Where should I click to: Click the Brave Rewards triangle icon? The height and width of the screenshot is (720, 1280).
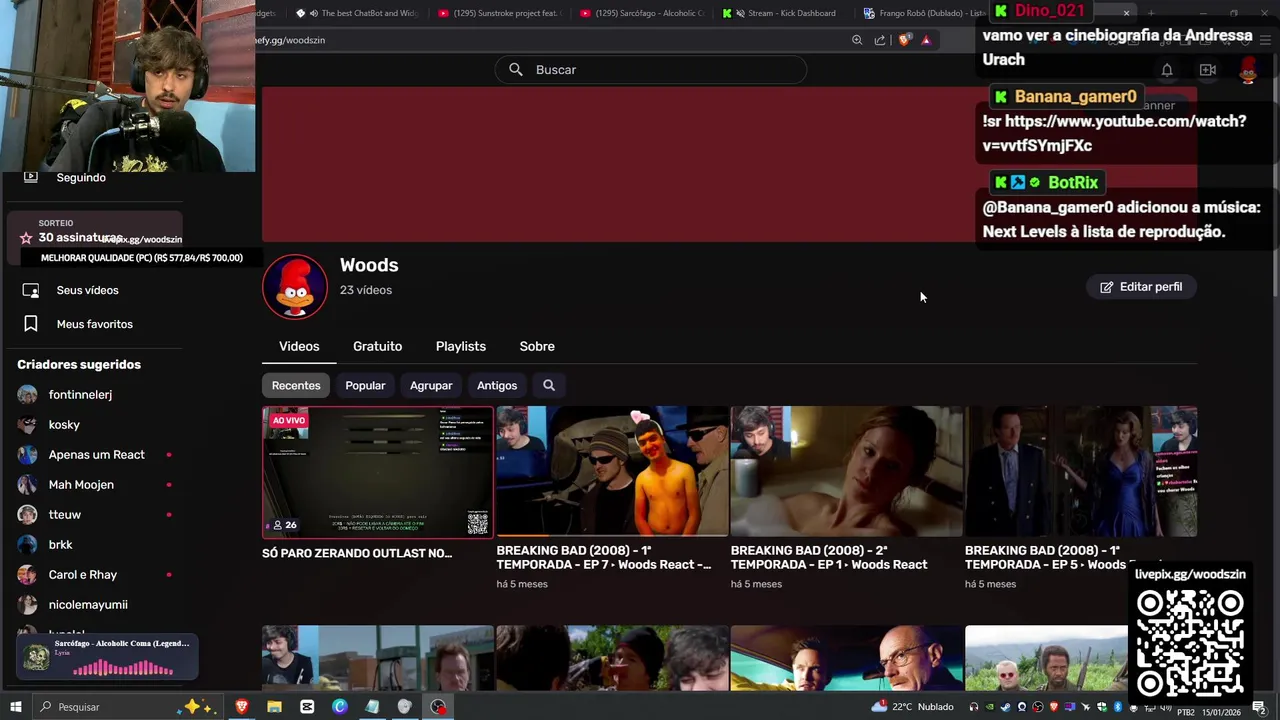(x=926, y=40)
